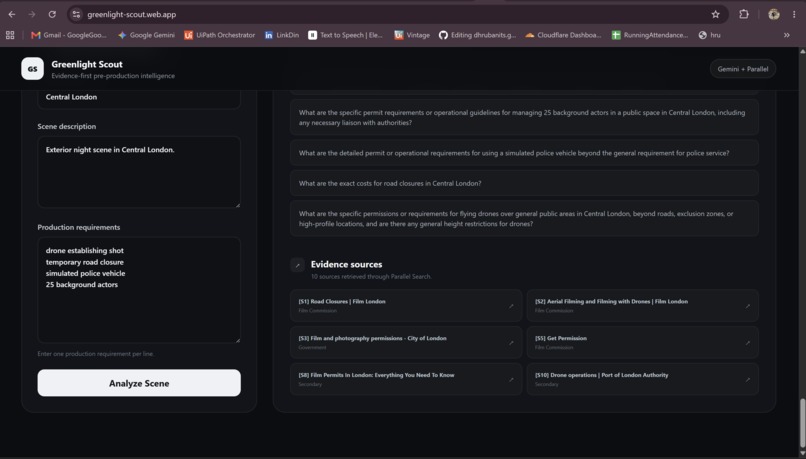
Task: Click the Evidence sources section icon
Action: 298,265
